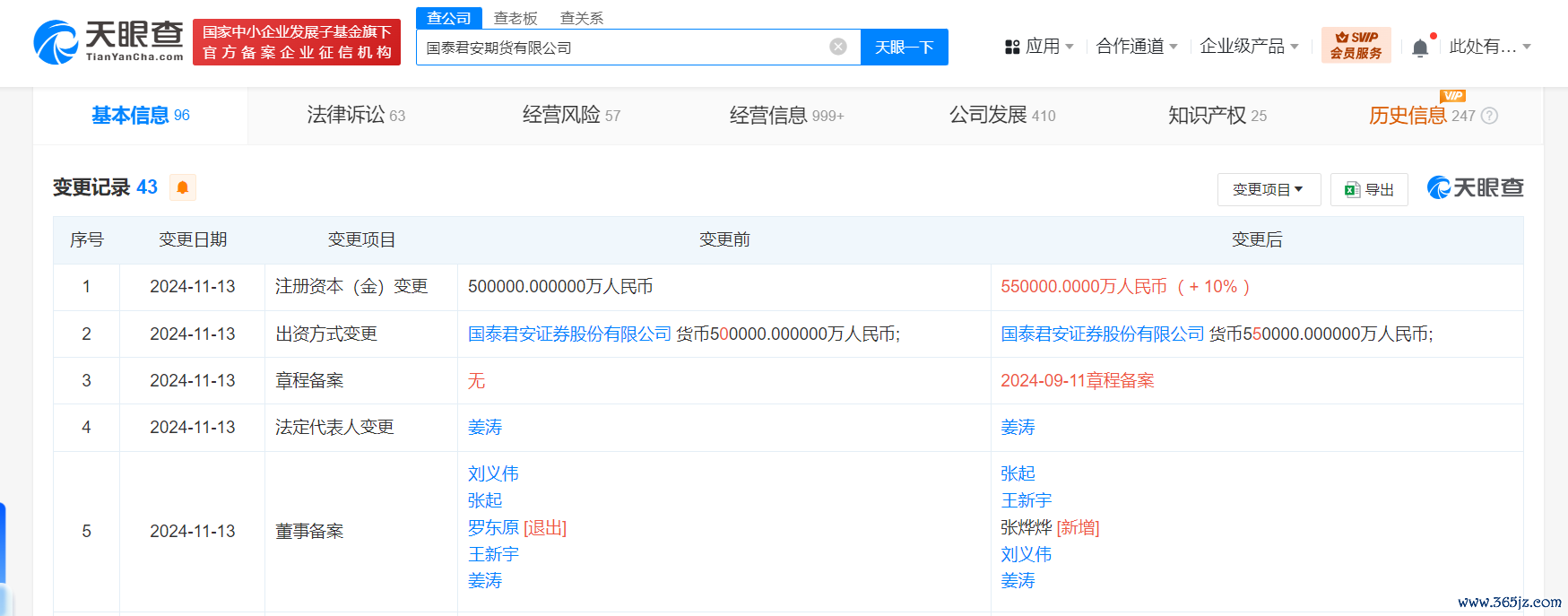Expand the 企业级产品 dropdown menu
This screenshot has width=1568, height=616.
point(1249,47)
